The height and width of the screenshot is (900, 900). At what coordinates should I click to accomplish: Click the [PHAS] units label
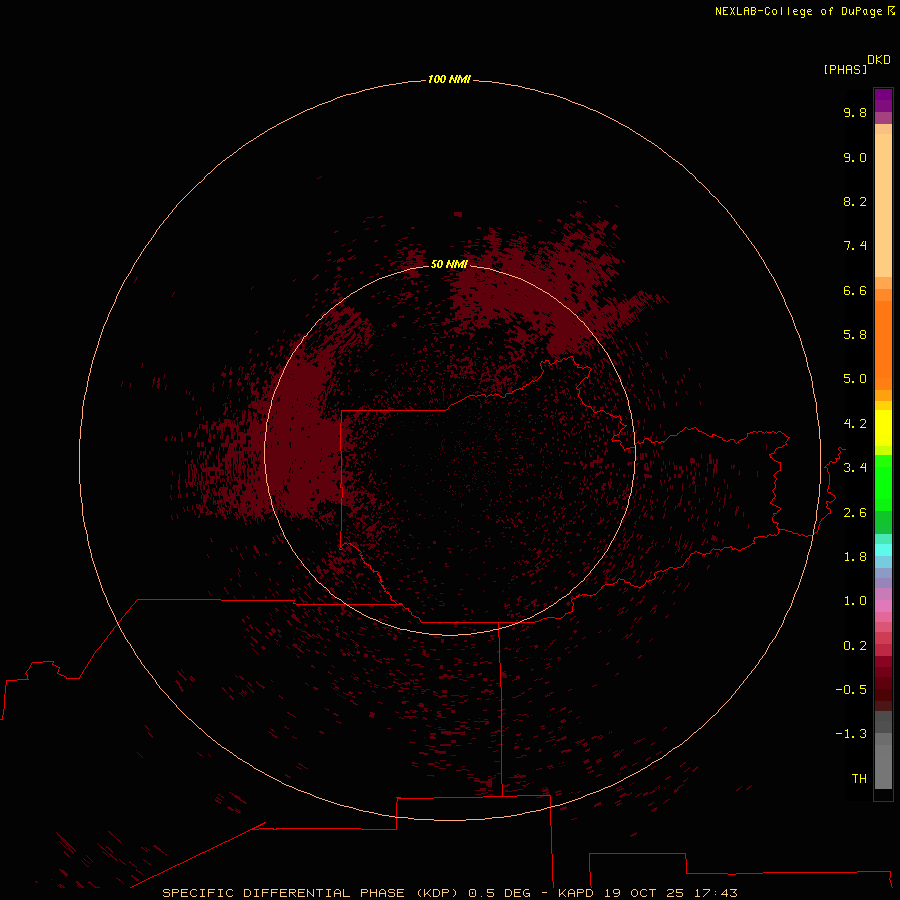click(845, 69)
